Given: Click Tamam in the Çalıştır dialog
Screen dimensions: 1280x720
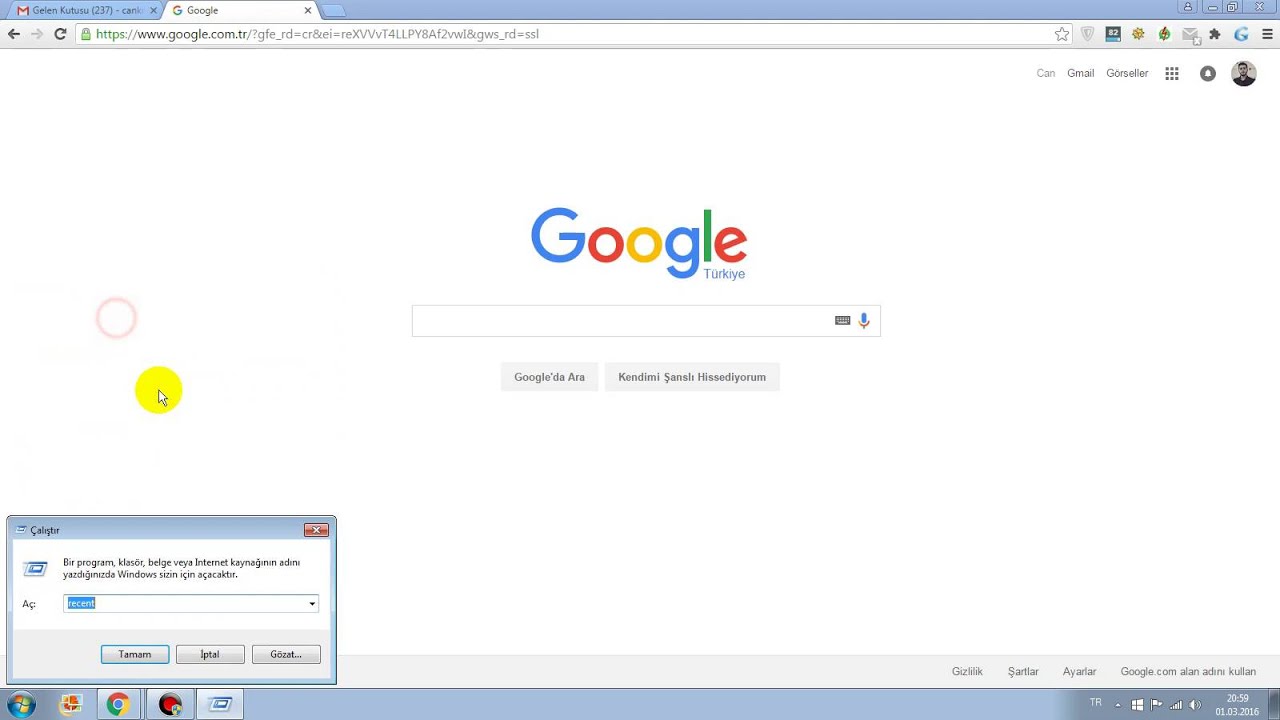Looking at the screenshot, I should tap(135, 654).
